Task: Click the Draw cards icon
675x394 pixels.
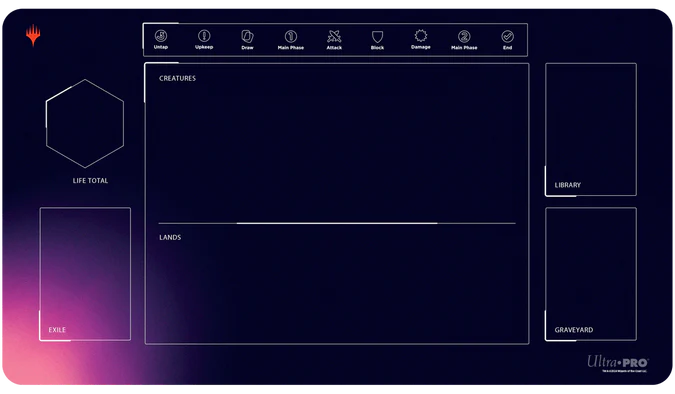Action: [x=247, y=36]
